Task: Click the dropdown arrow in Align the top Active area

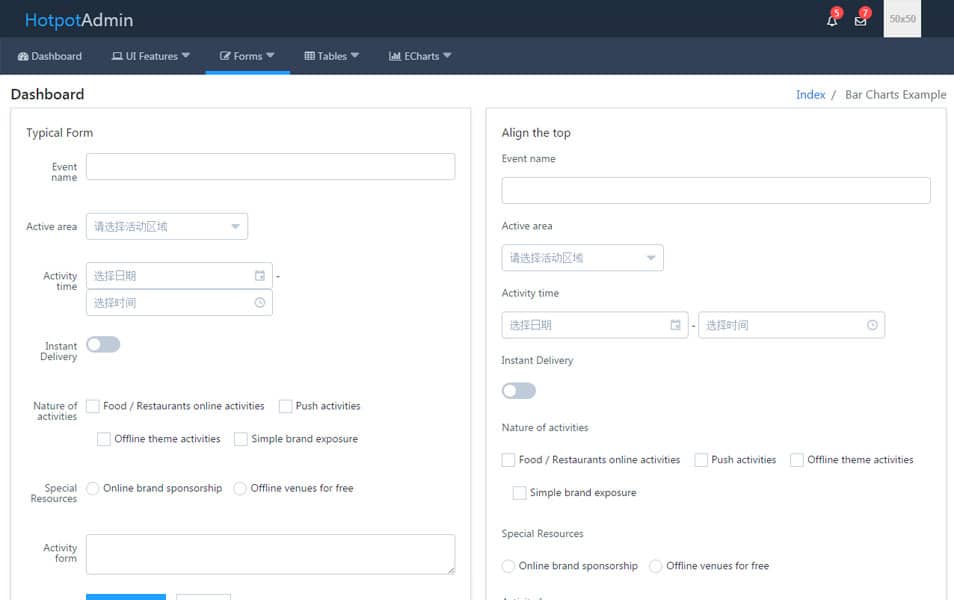Action: click(651, 258)
